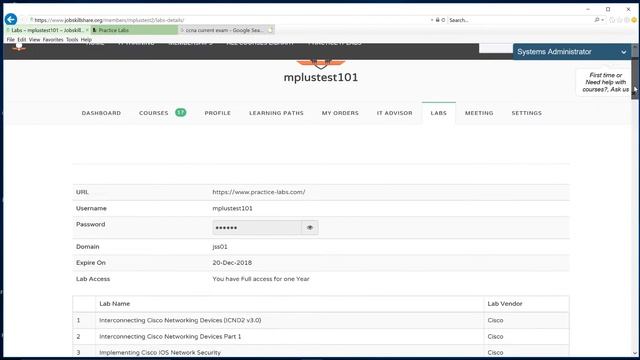This screenshot has width=640, height=360.
Task: Open the SETTINGS tab
Action: [527, 113]
